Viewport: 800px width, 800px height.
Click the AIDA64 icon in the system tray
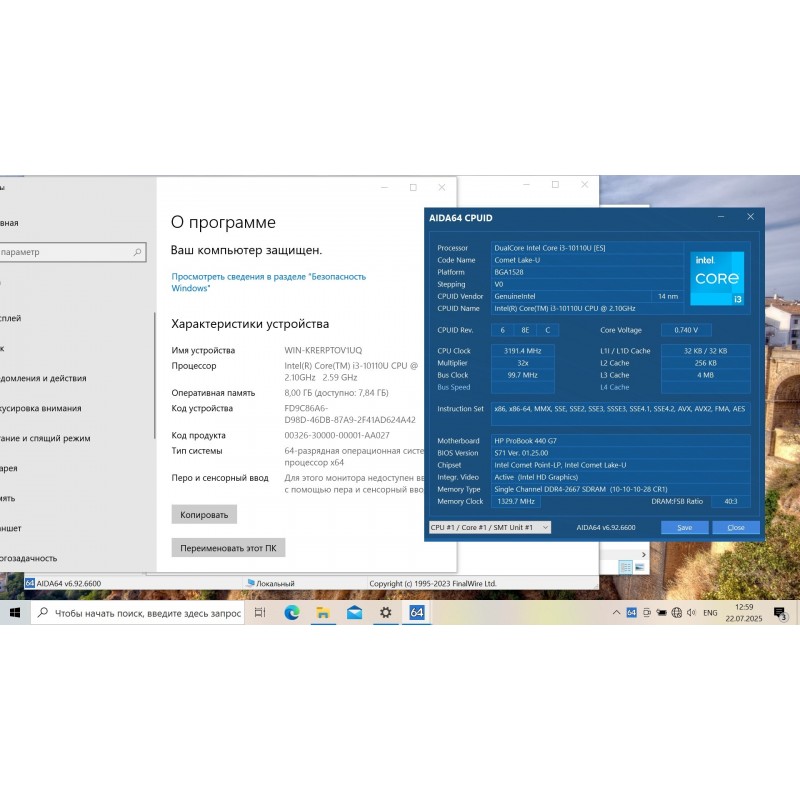632,613
